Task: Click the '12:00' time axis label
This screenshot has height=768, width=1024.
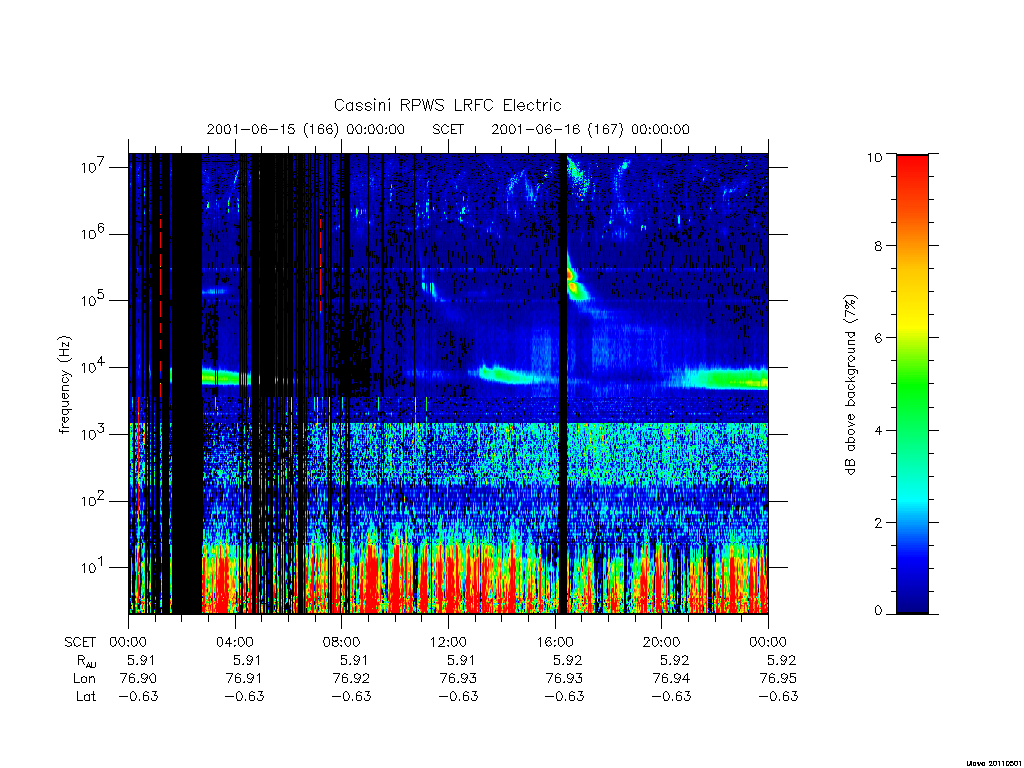Action: coord(448,642)
